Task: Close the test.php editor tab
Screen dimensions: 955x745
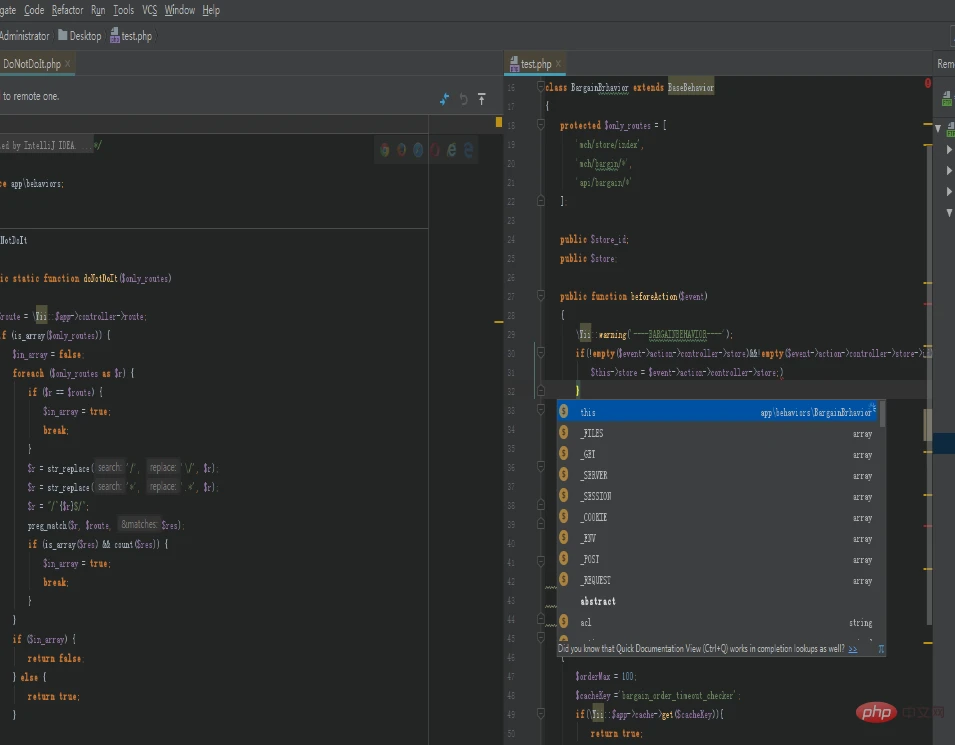Action: (558, 64)
